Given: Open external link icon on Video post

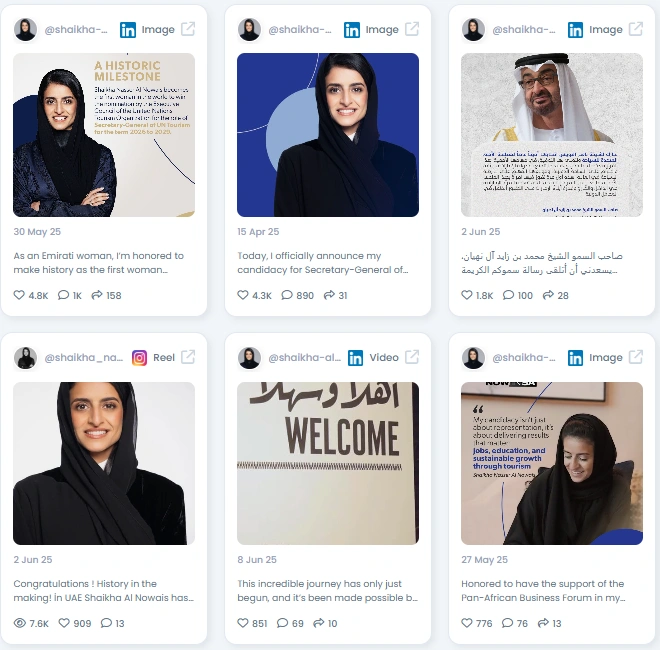Looking at the screenshot, I should [412, 357].
